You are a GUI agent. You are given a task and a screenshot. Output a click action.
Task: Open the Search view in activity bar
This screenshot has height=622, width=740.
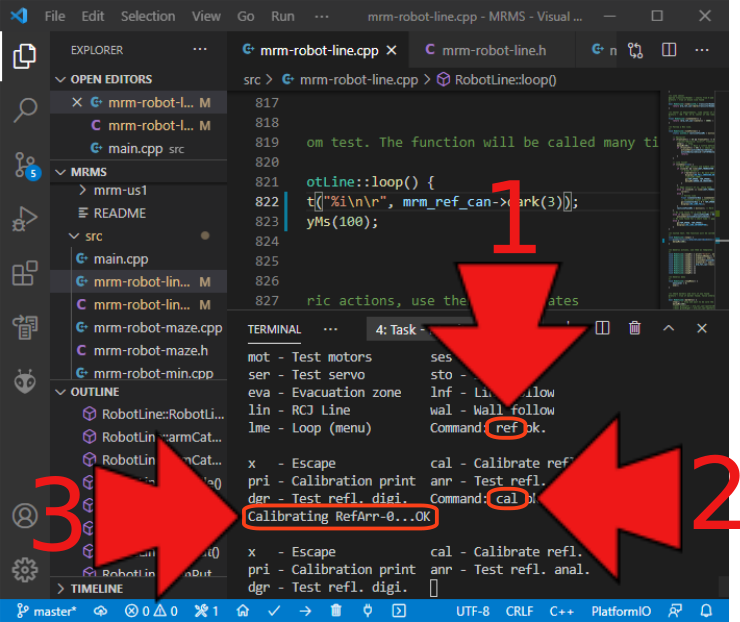(x=25, y=110)
